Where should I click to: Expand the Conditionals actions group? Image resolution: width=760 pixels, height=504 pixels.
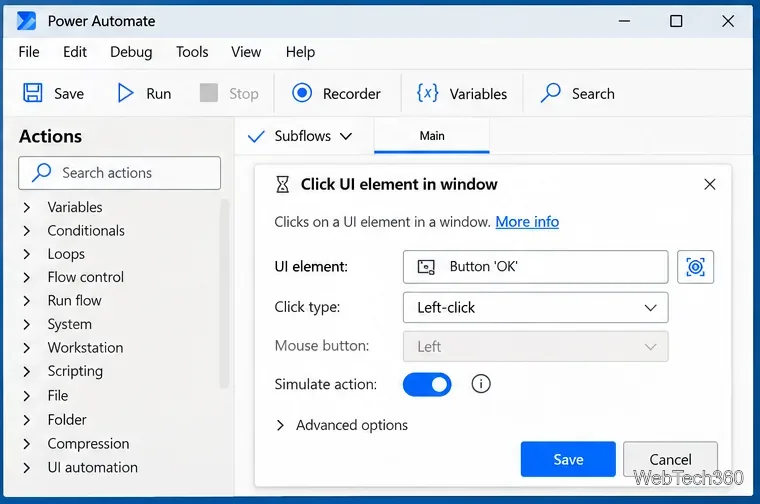(x=27, y=231)
